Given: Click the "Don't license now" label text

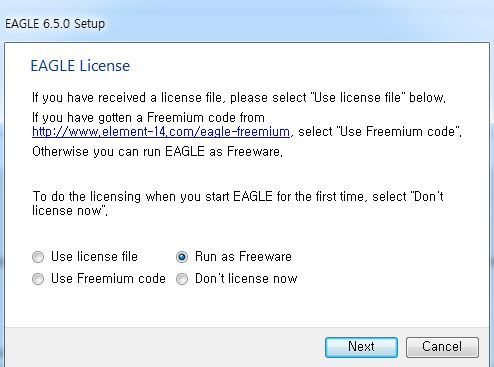Looking at the screenshot, I should pos(246,279).
